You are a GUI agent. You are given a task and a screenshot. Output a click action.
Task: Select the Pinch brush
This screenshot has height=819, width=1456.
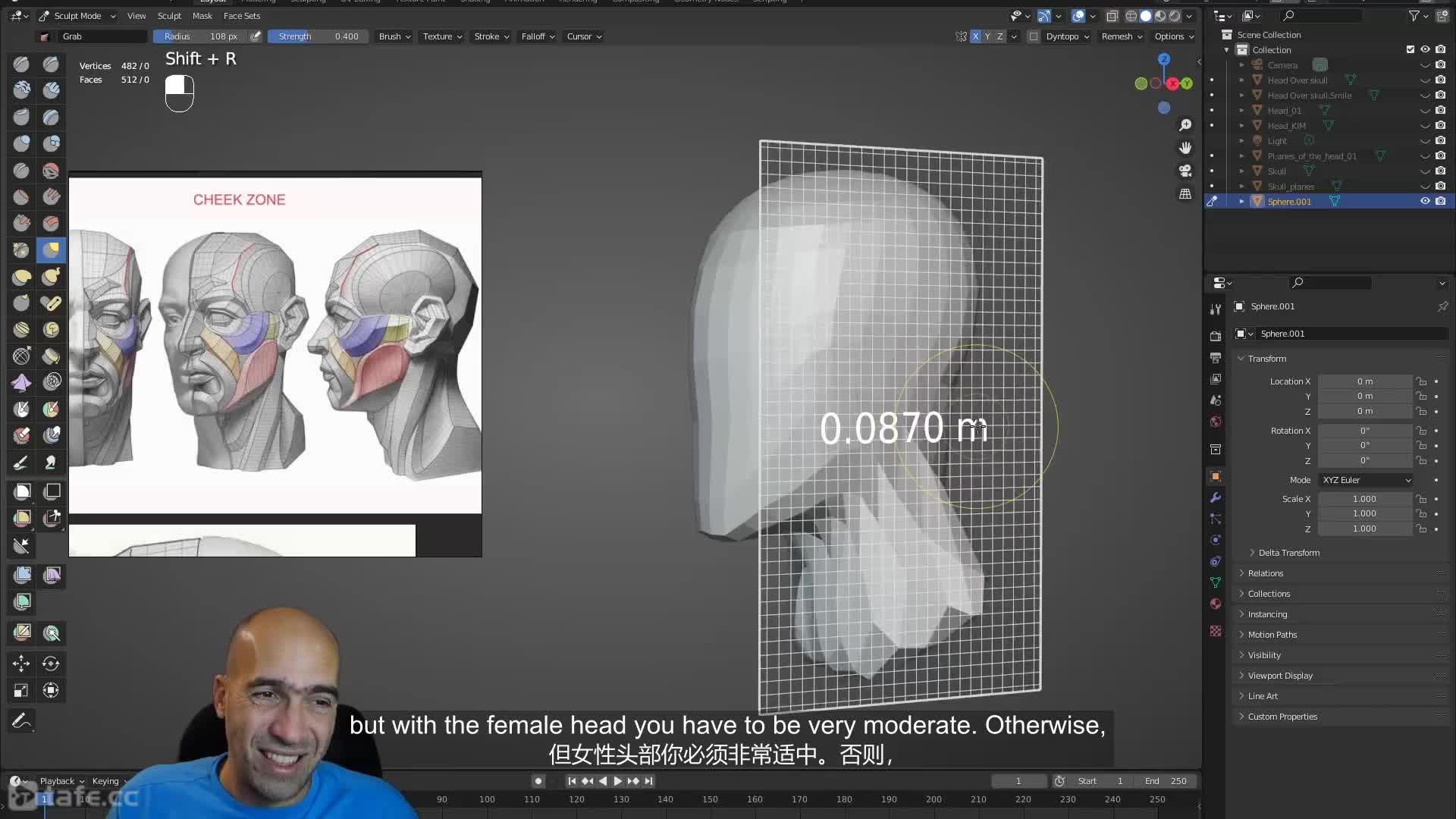[x=21, y=250]
